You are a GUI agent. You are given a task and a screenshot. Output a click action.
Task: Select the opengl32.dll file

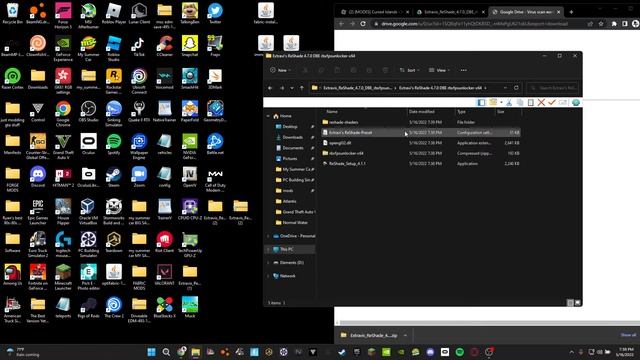(x=420, y=143)
